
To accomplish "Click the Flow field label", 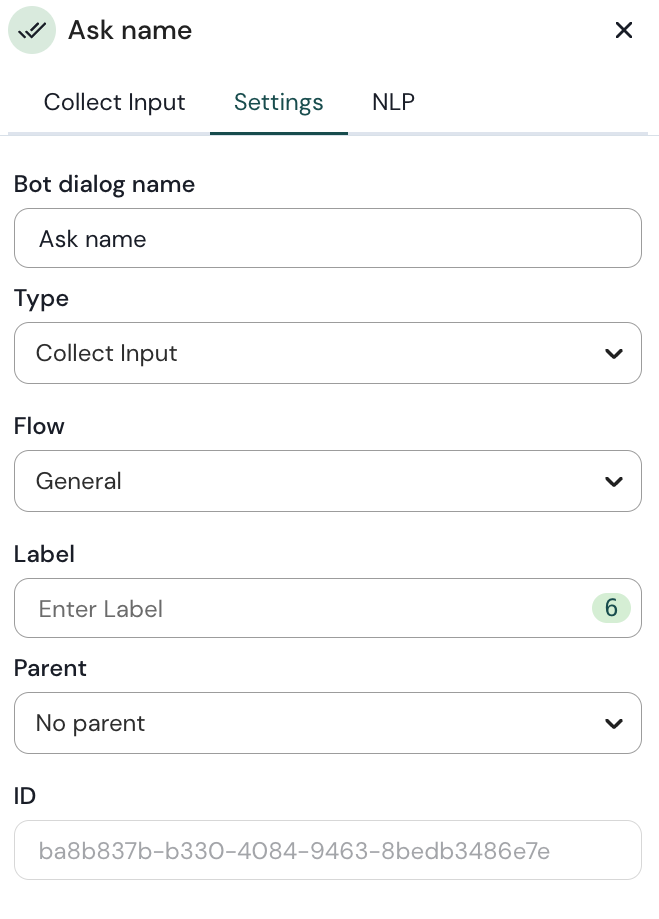I will (39, 426).
